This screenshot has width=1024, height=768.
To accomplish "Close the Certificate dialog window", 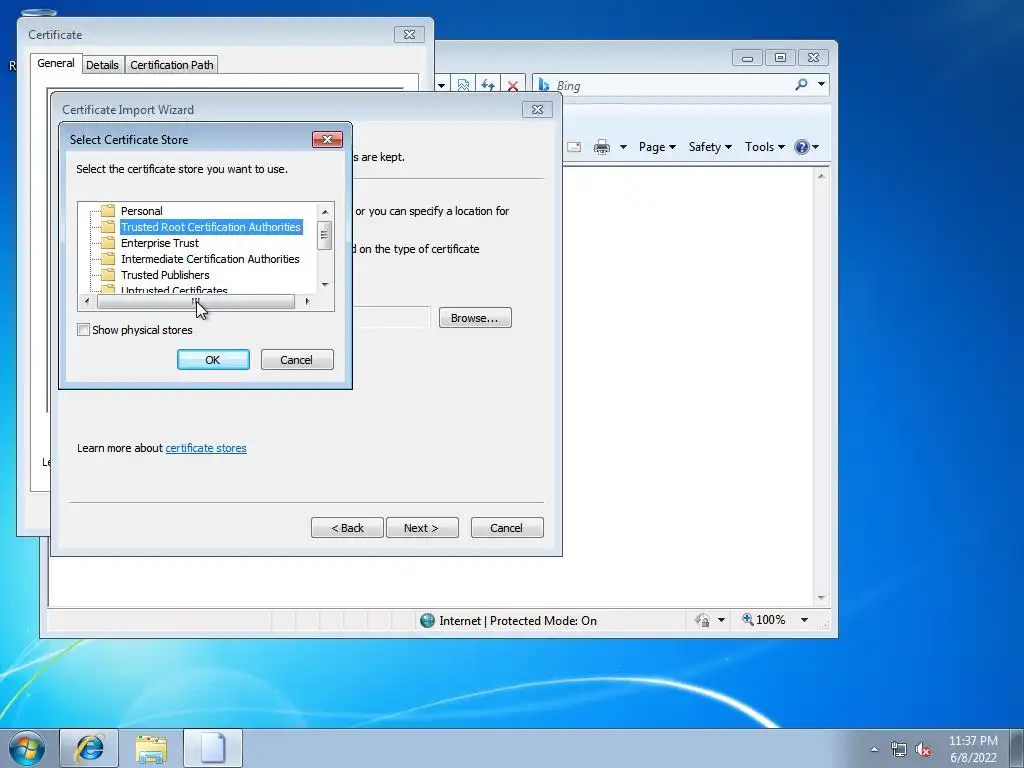I will (409, 35).
